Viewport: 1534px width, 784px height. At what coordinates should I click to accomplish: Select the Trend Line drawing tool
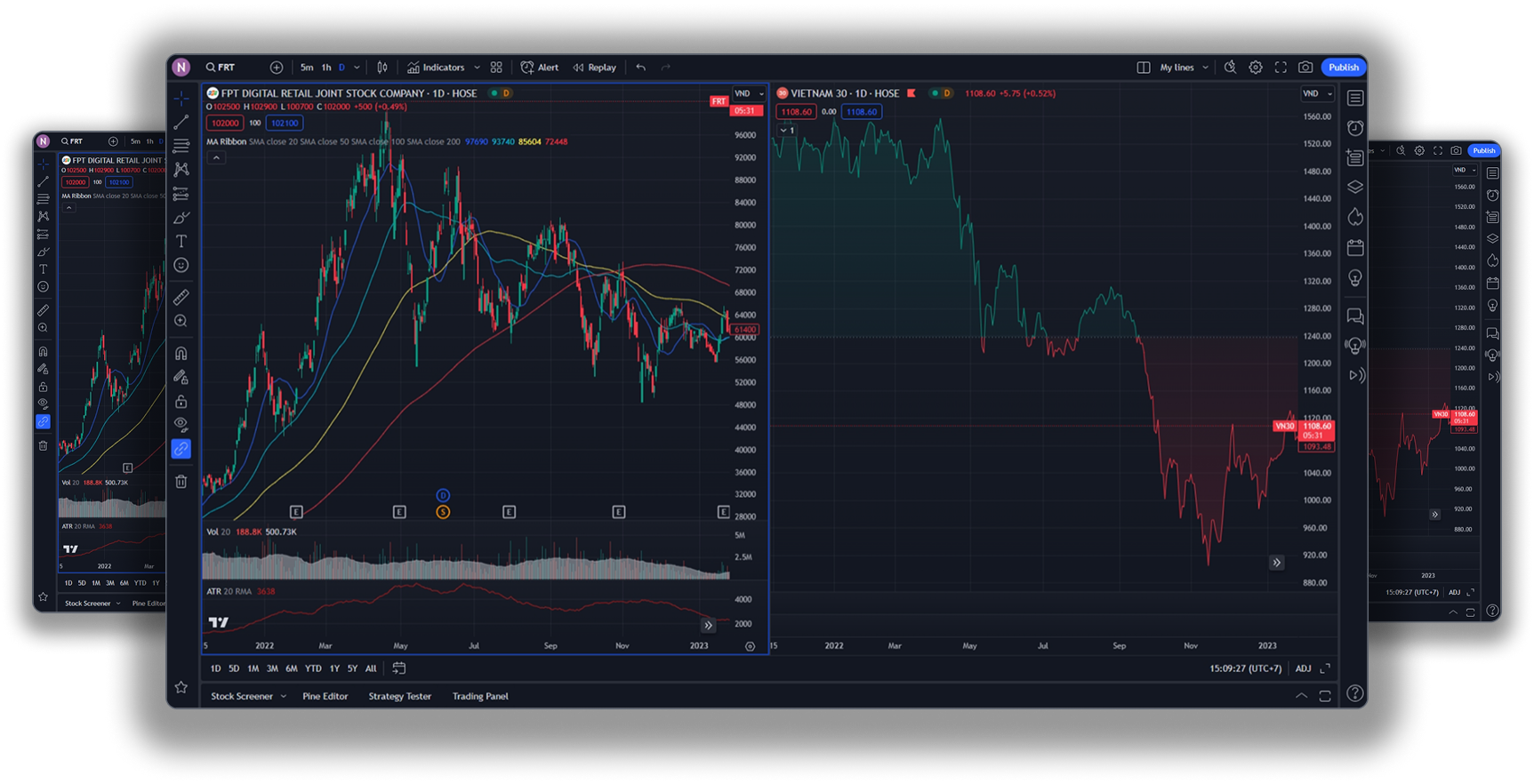(181, 122)
